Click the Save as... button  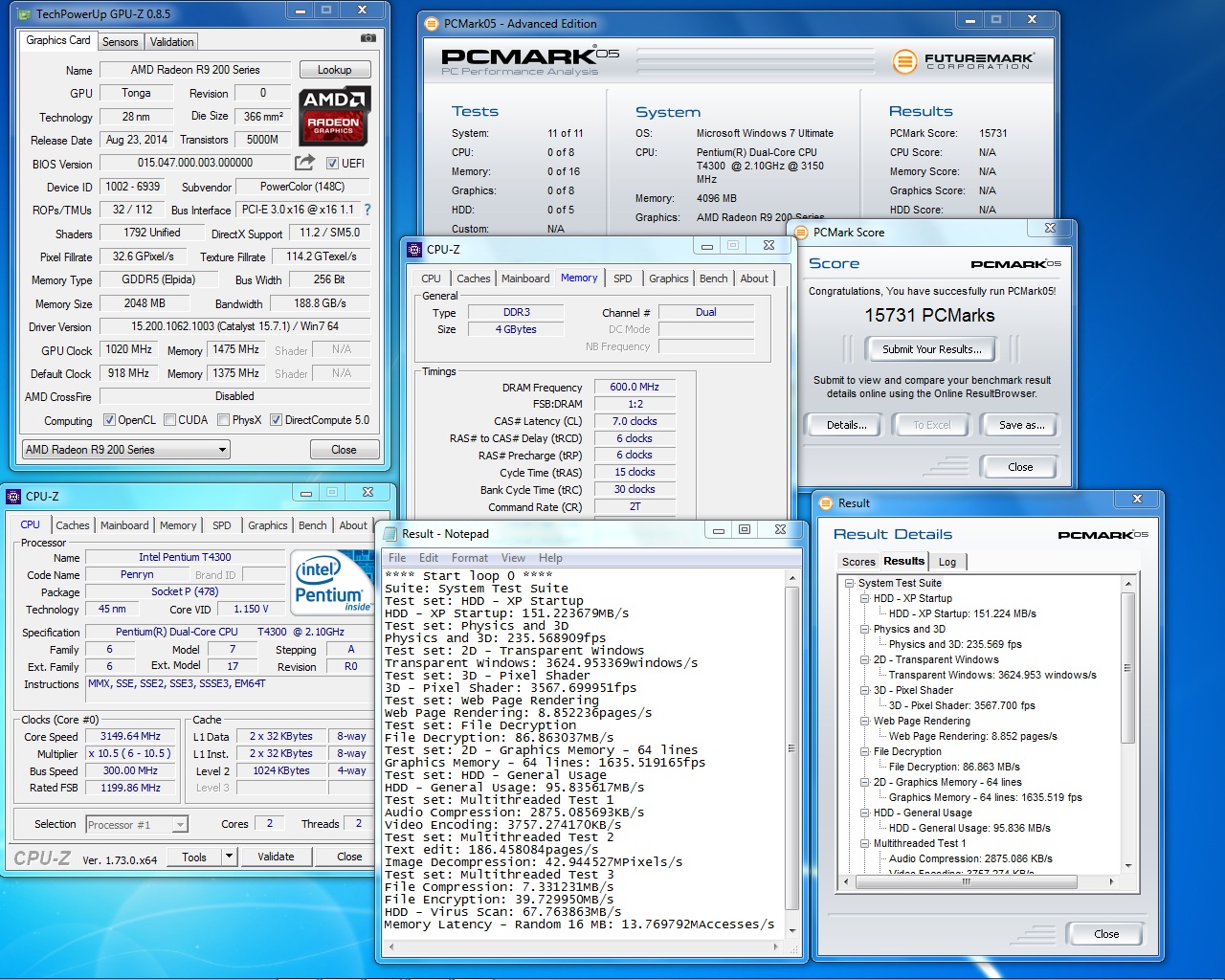pyautogui.click(x=1022, y=425)
